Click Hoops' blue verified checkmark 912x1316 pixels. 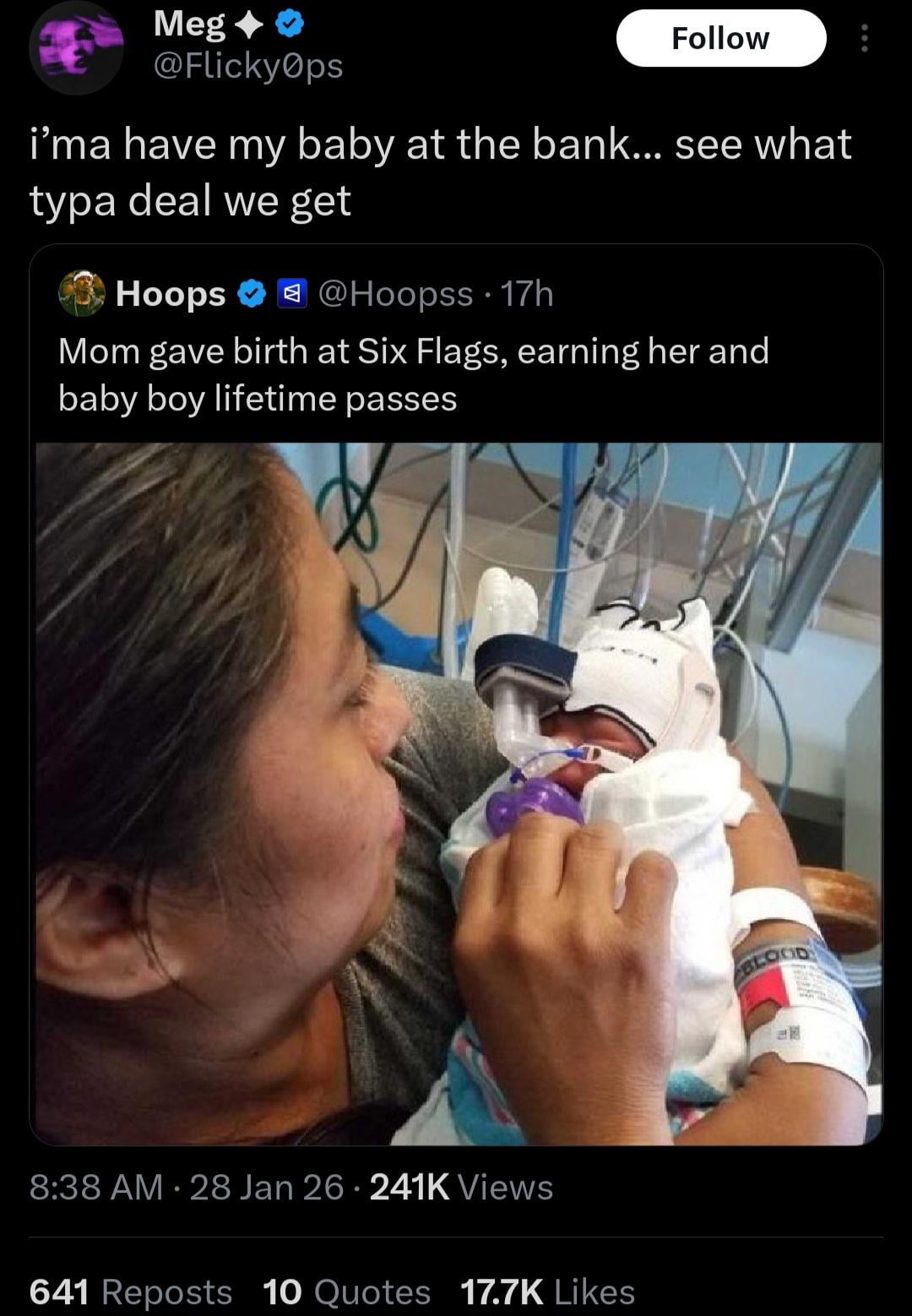pyautogui.click(x=251, y=294)
